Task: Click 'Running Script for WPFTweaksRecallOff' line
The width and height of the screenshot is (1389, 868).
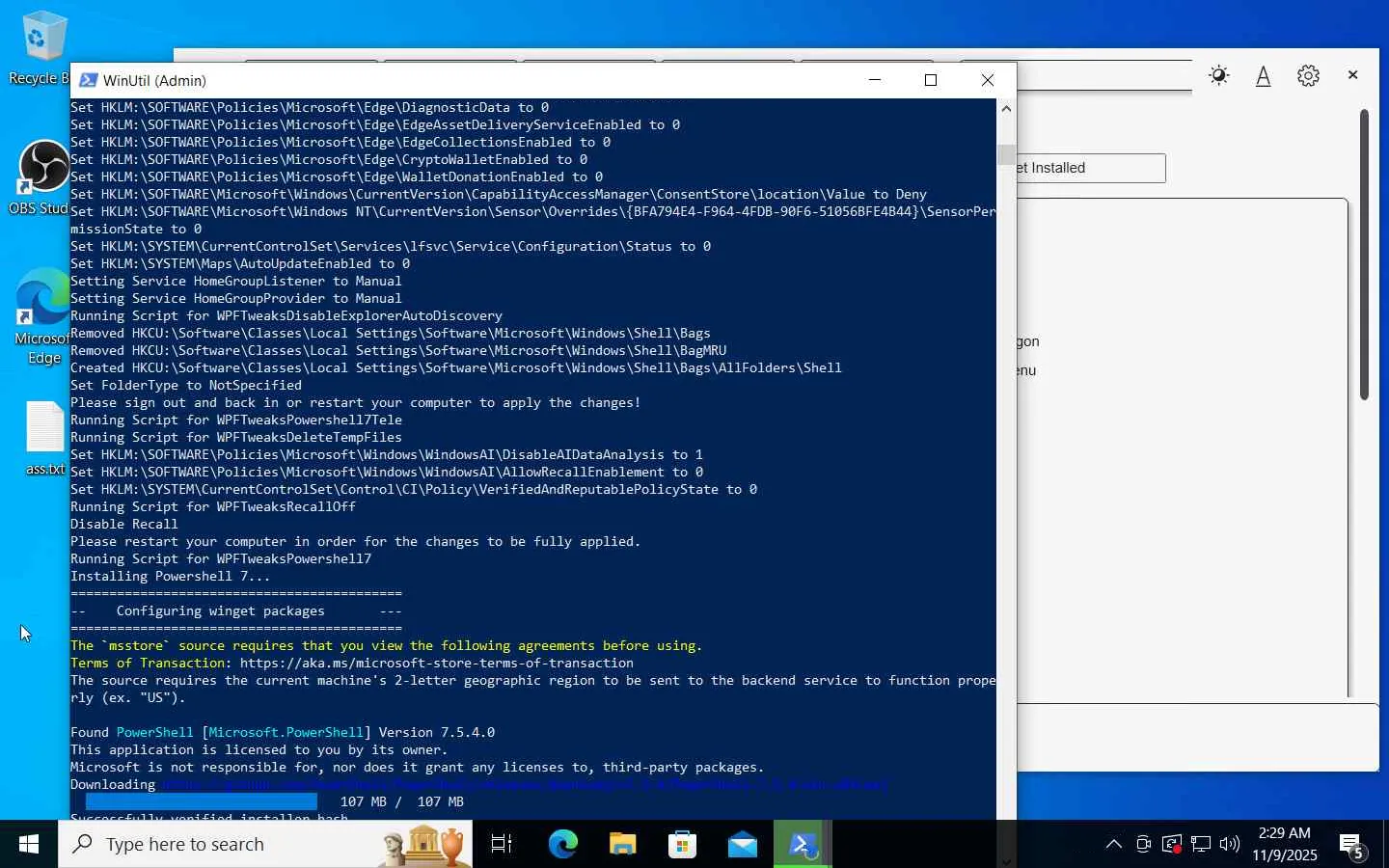Action: click(213, 506)
